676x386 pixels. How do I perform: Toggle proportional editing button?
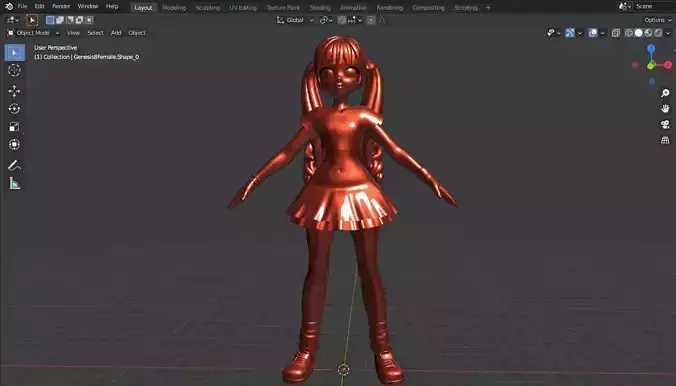point(371,20)
